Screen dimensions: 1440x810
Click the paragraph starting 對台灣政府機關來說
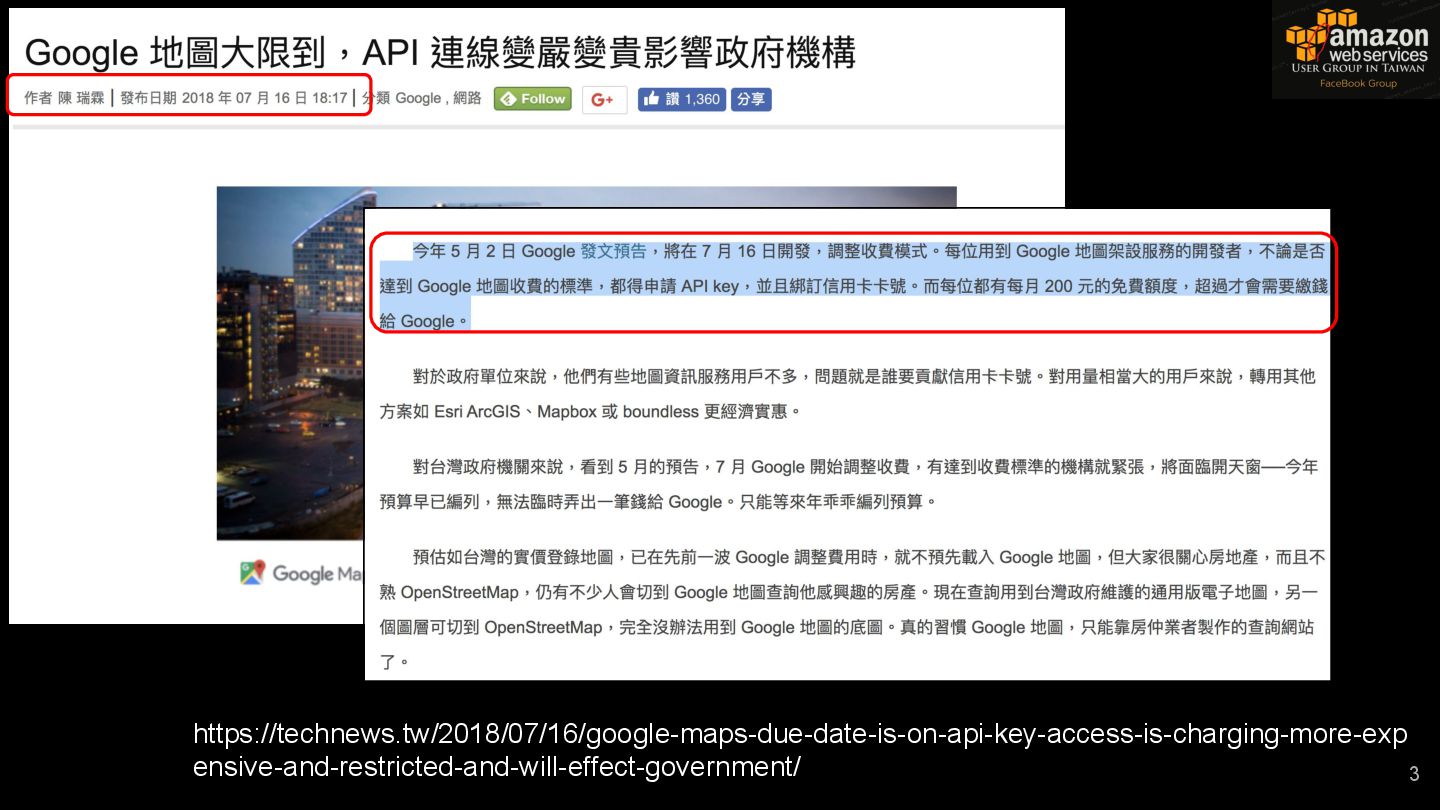click(848, 484)
